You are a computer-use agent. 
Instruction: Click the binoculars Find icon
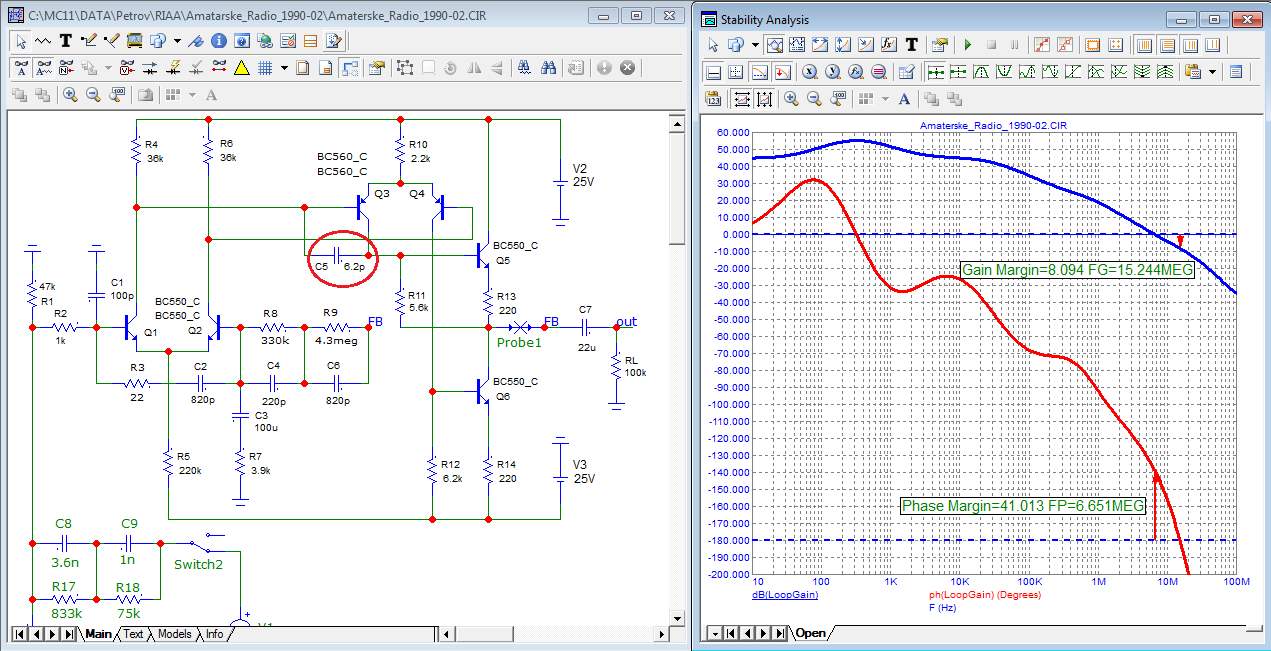pyautogui.click(x=549, y=68)
